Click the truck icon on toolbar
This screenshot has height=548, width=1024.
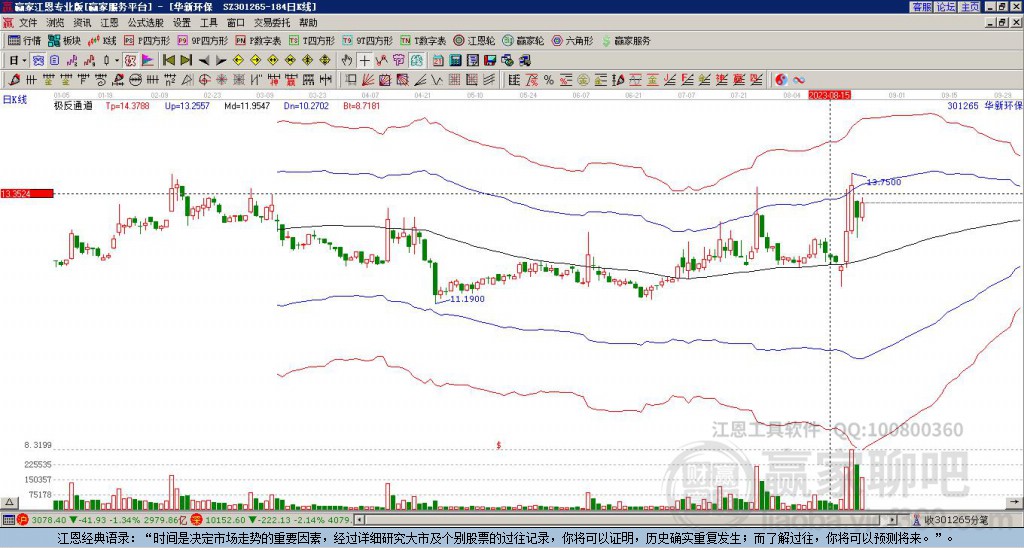pos(525,61)
